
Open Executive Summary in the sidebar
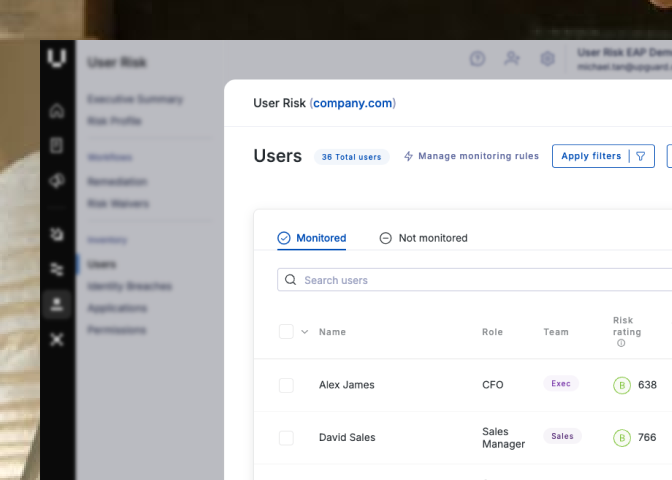tap(135, 99)
